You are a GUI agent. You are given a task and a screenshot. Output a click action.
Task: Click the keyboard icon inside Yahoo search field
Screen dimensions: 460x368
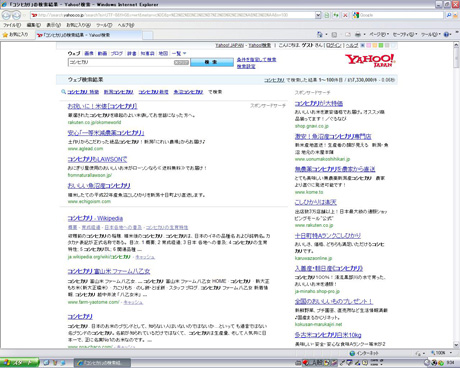(x=181, y=62)
